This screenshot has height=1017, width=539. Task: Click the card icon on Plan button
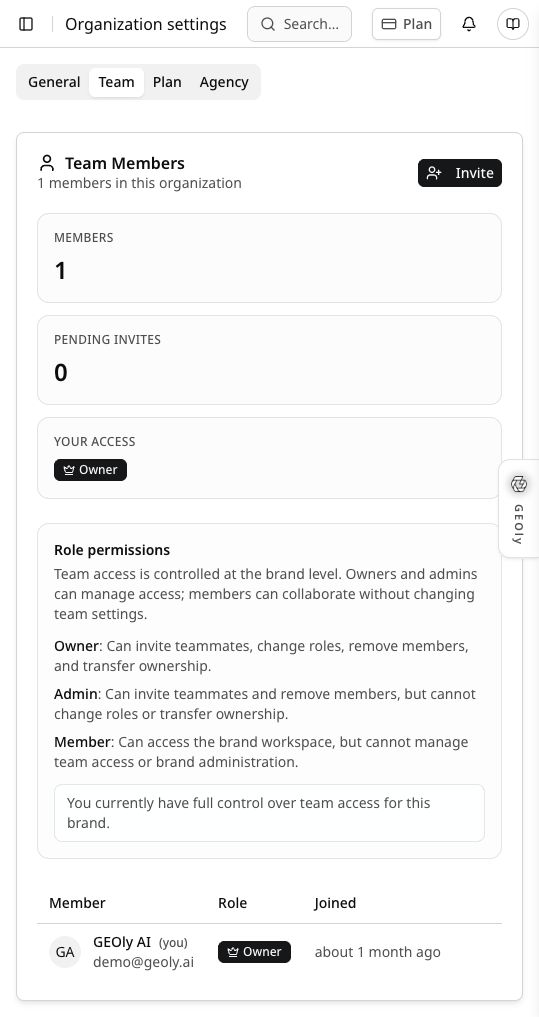tap(389, 24)
